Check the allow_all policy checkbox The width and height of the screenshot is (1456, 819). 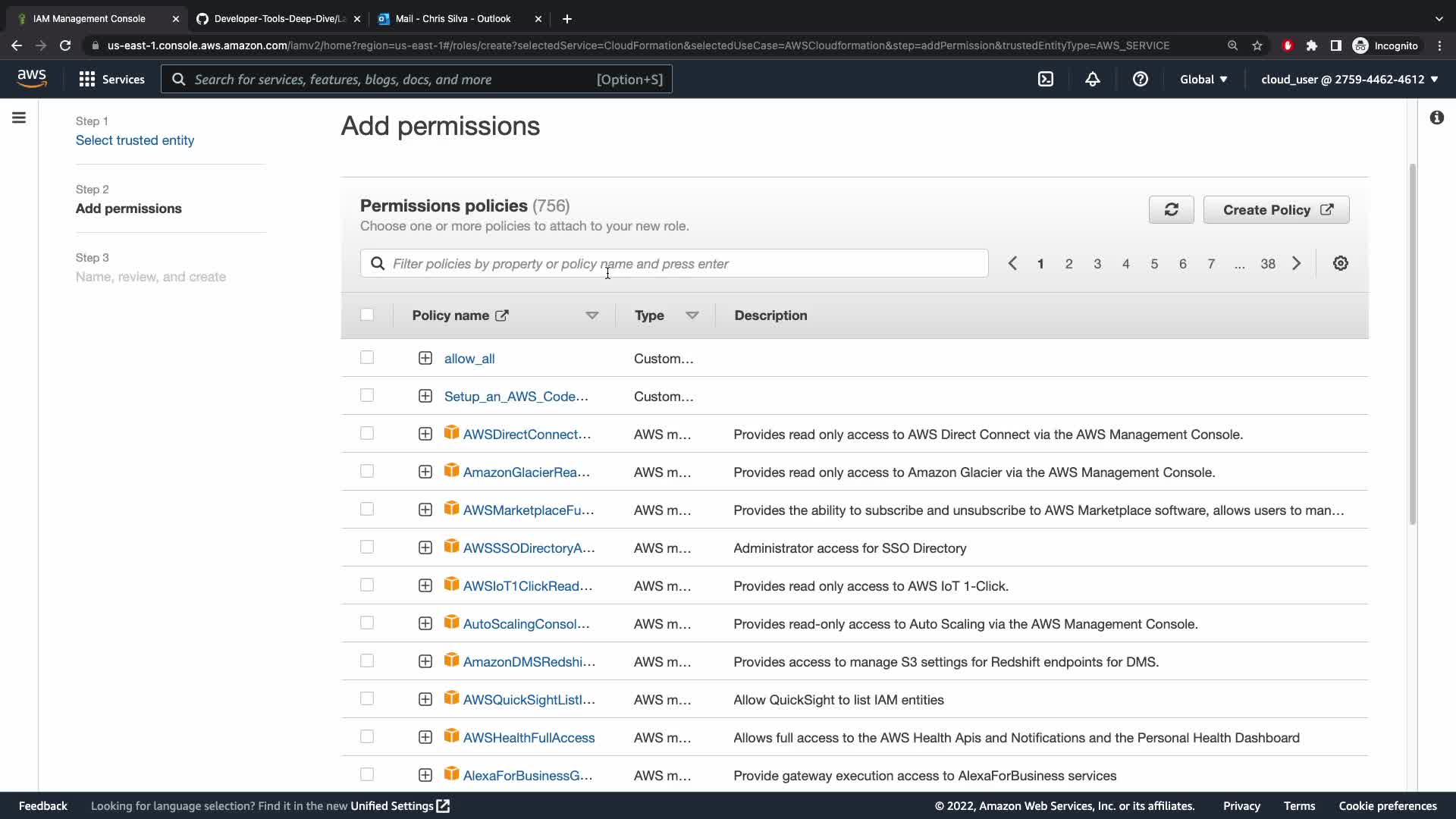click(367, 357)
